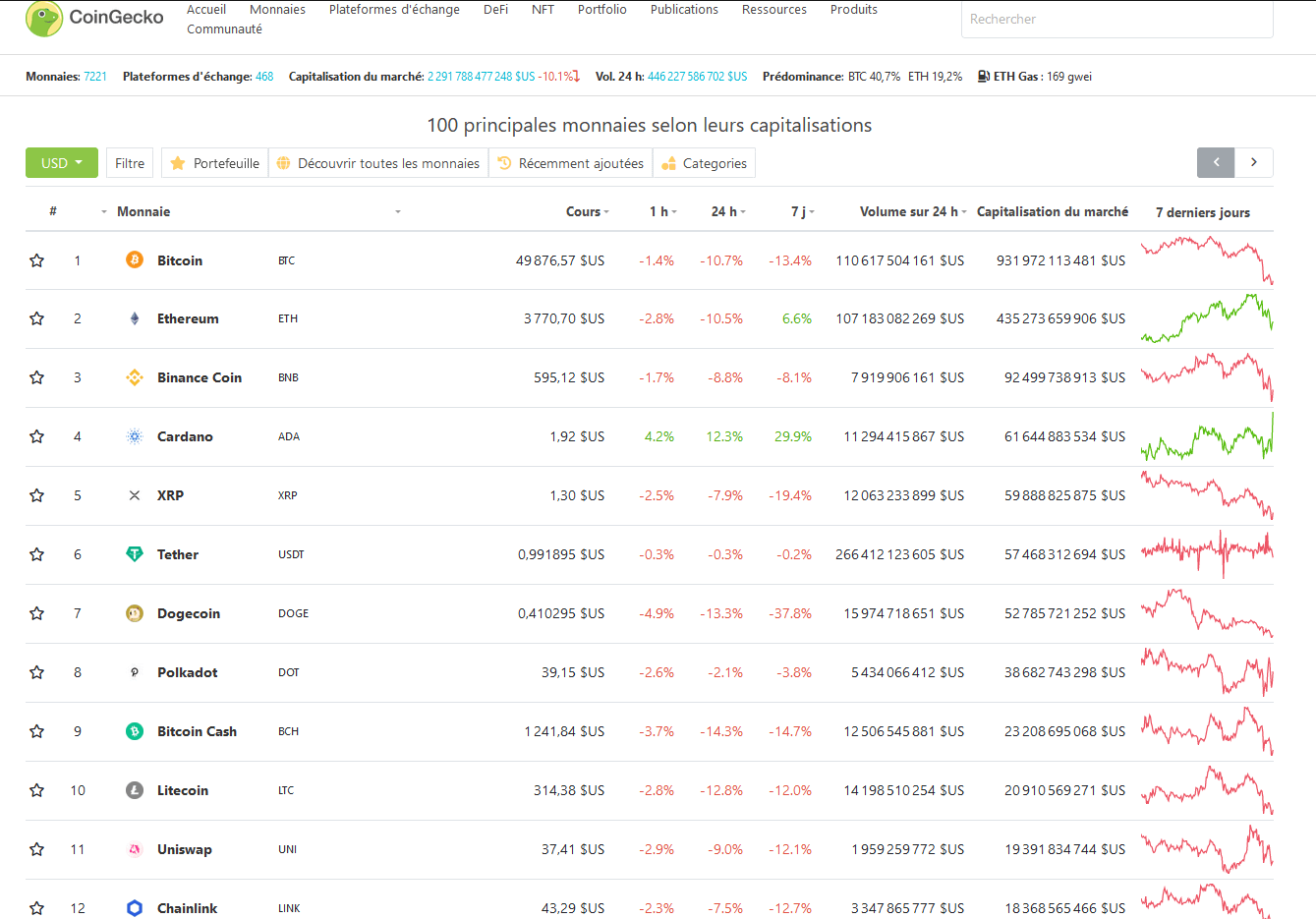
Task: View Cardano 7-day sparkline chart
Action: pos(1206,436)
